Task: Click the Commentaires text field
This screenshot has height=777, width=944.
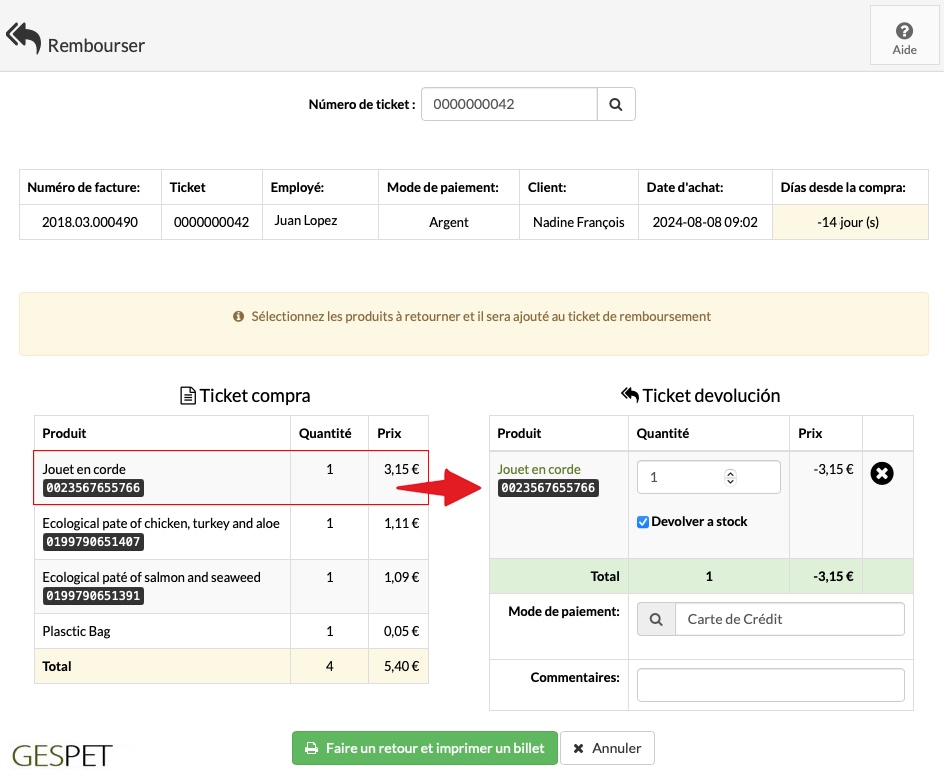Action: click(x=771, y=685)
